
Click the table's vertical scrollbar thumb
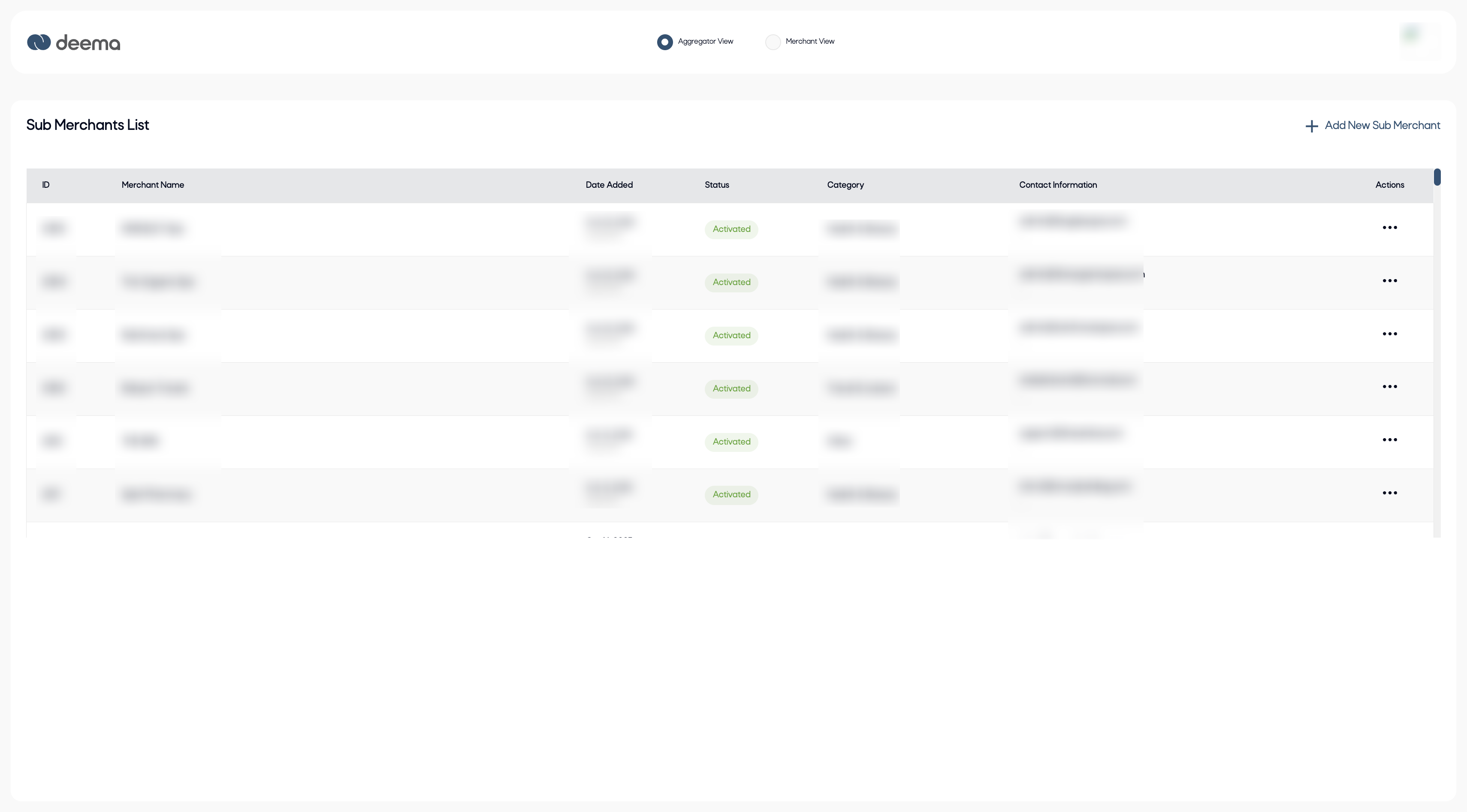(x=1437, y=177)
